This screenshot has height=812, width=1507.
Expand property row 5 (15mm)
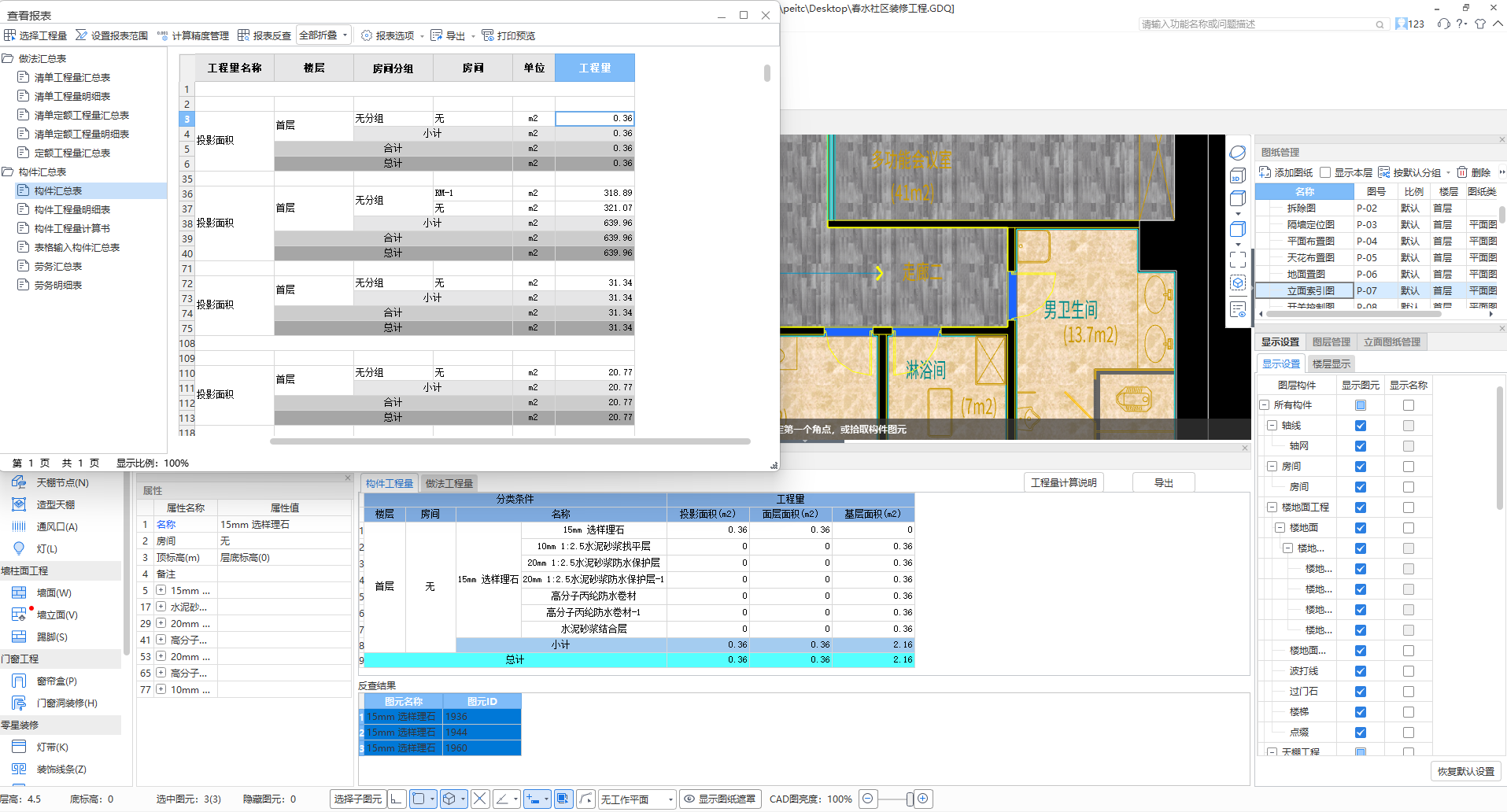[161, 590]
